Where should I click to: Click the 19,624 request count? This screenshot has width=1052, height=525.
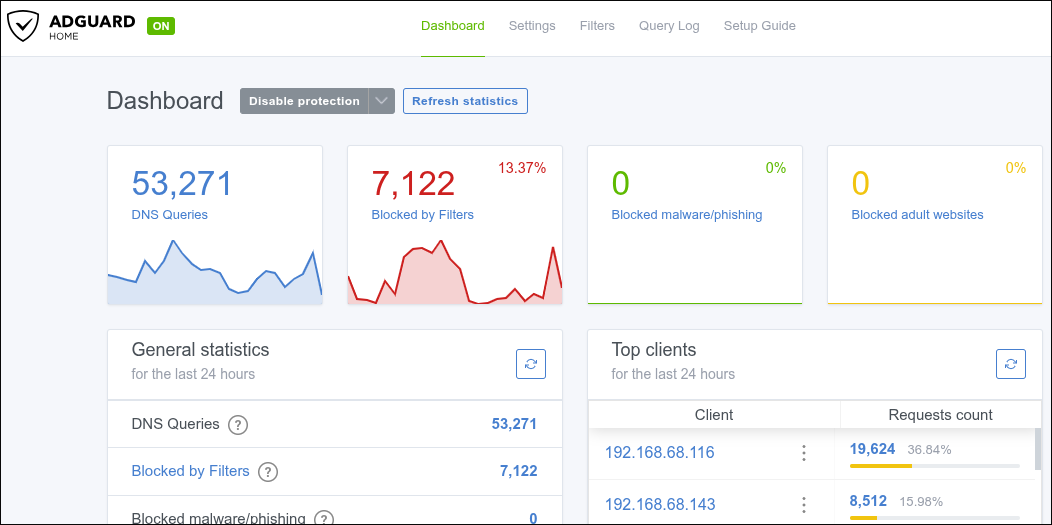[872, 449]
